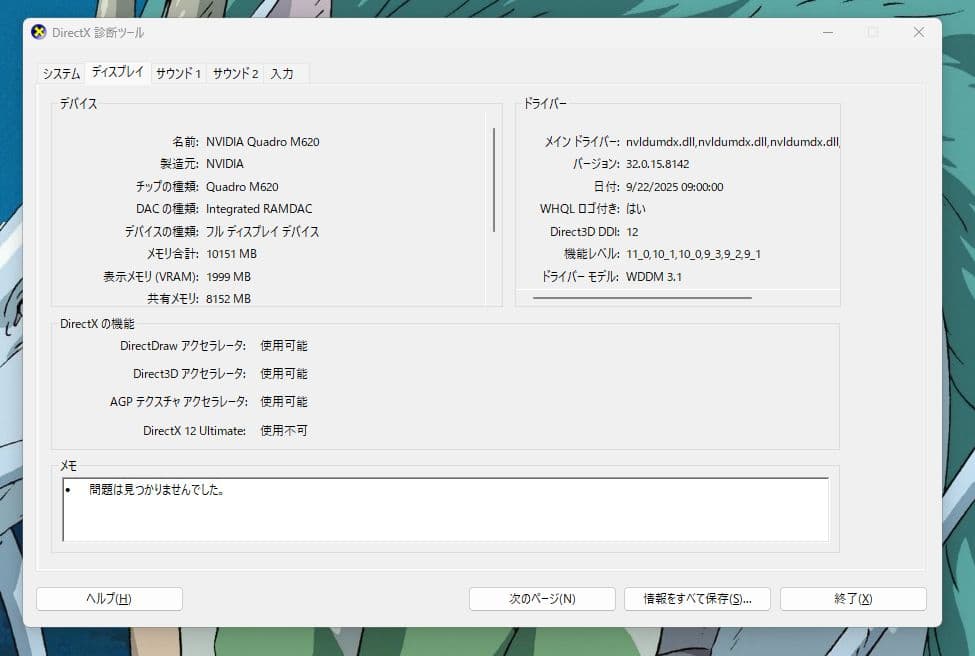
Task: Click the driver バージョン 32.0.15.8142 value
Action: pos(660,165)
